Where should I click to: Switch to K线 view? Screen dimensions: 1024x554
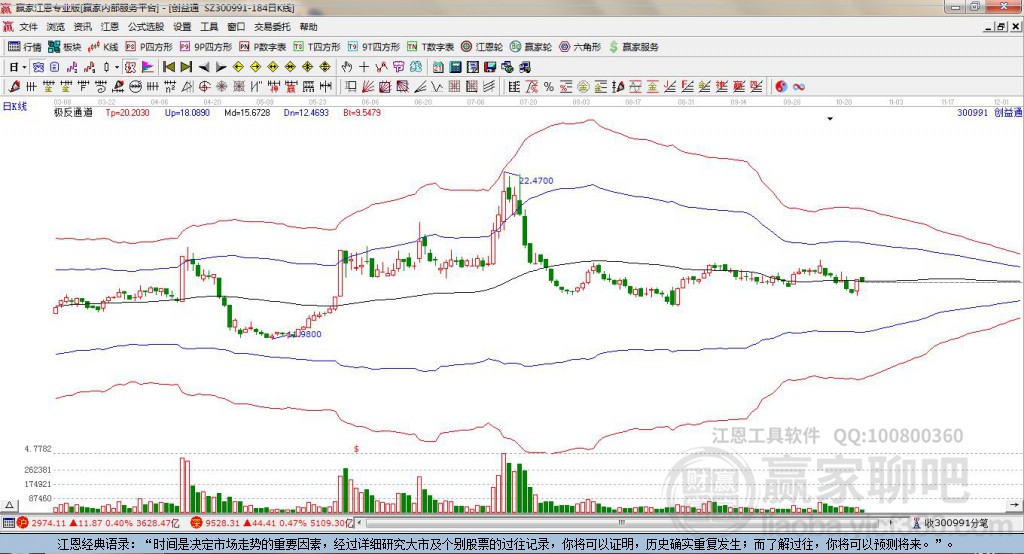click(103, 47)
